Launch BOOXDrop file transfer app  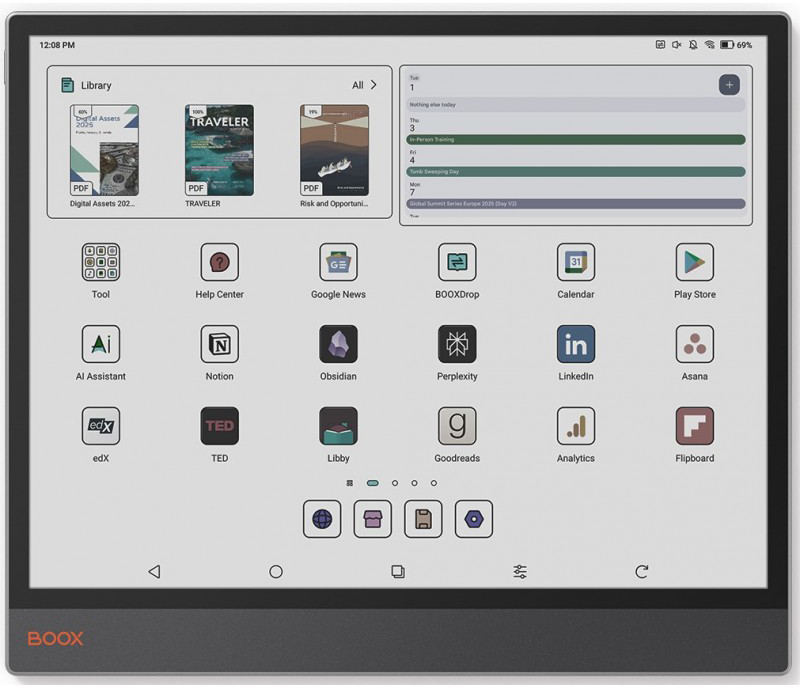pos(457,262)
